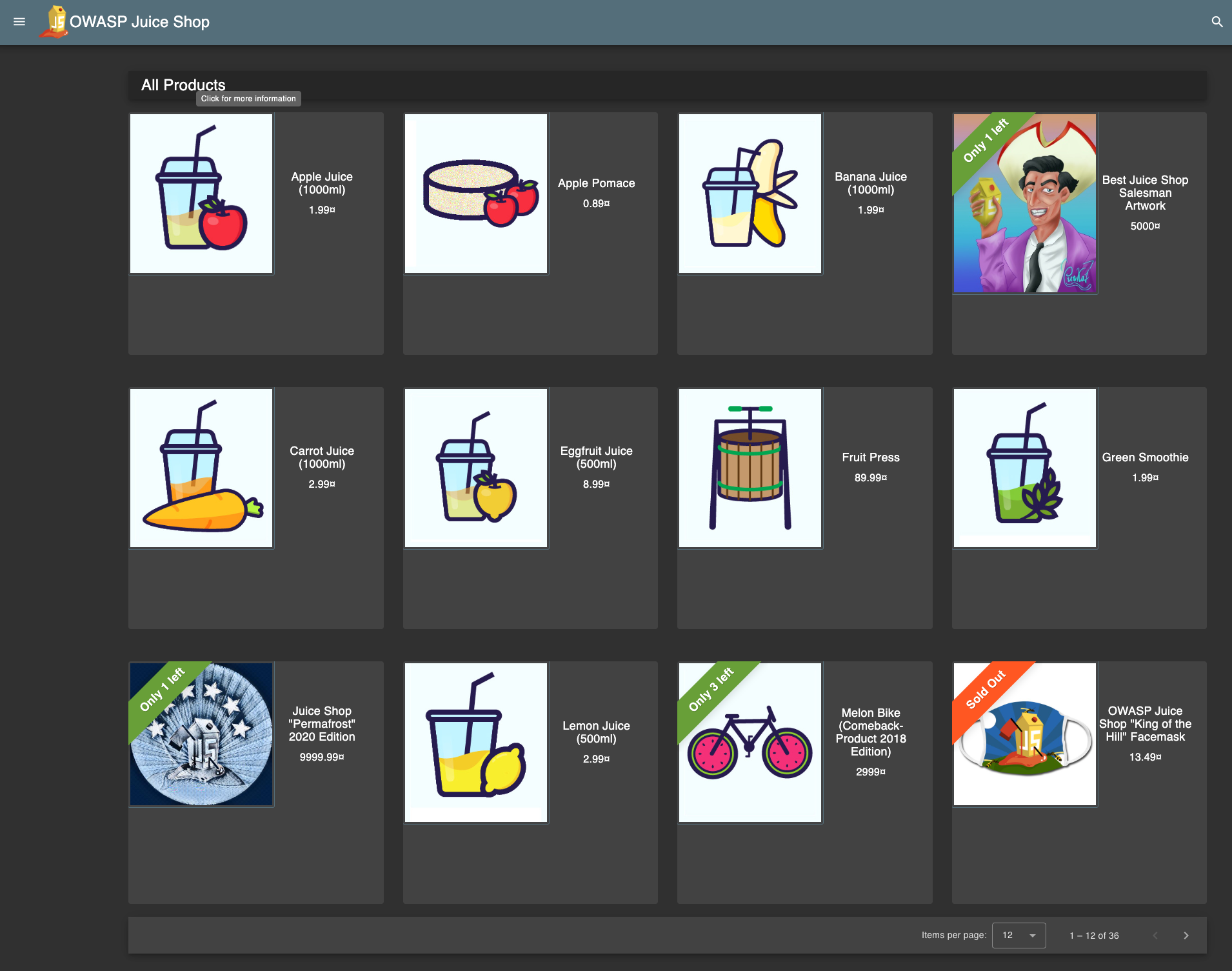
Task: Open the Lemon Juice product image
Action: pyautogui.click(x=476, y=743)
